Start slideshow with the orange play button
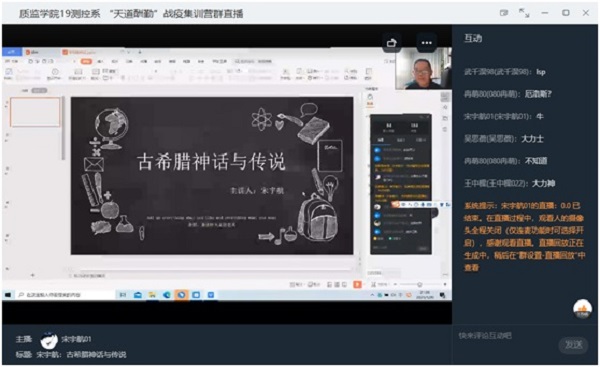This screenshot has height=367, width=600. (357, 284)
